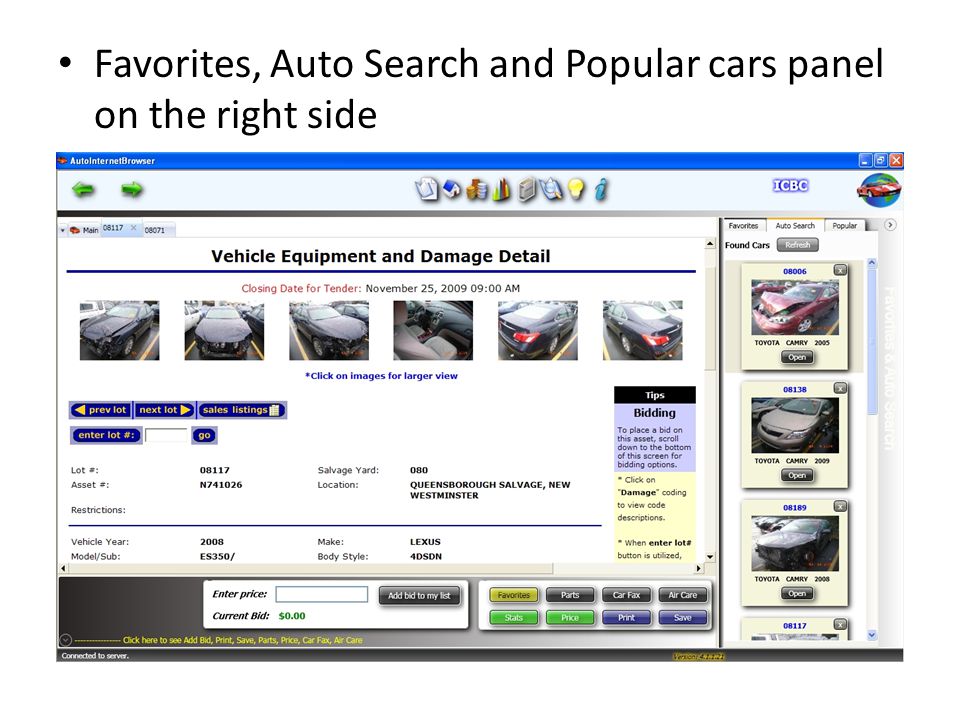The height and width of the screenshot is (720, 960).
Task: Open the blue info 'i' icon
Action: pyautogui.click(x=601, y=190)
